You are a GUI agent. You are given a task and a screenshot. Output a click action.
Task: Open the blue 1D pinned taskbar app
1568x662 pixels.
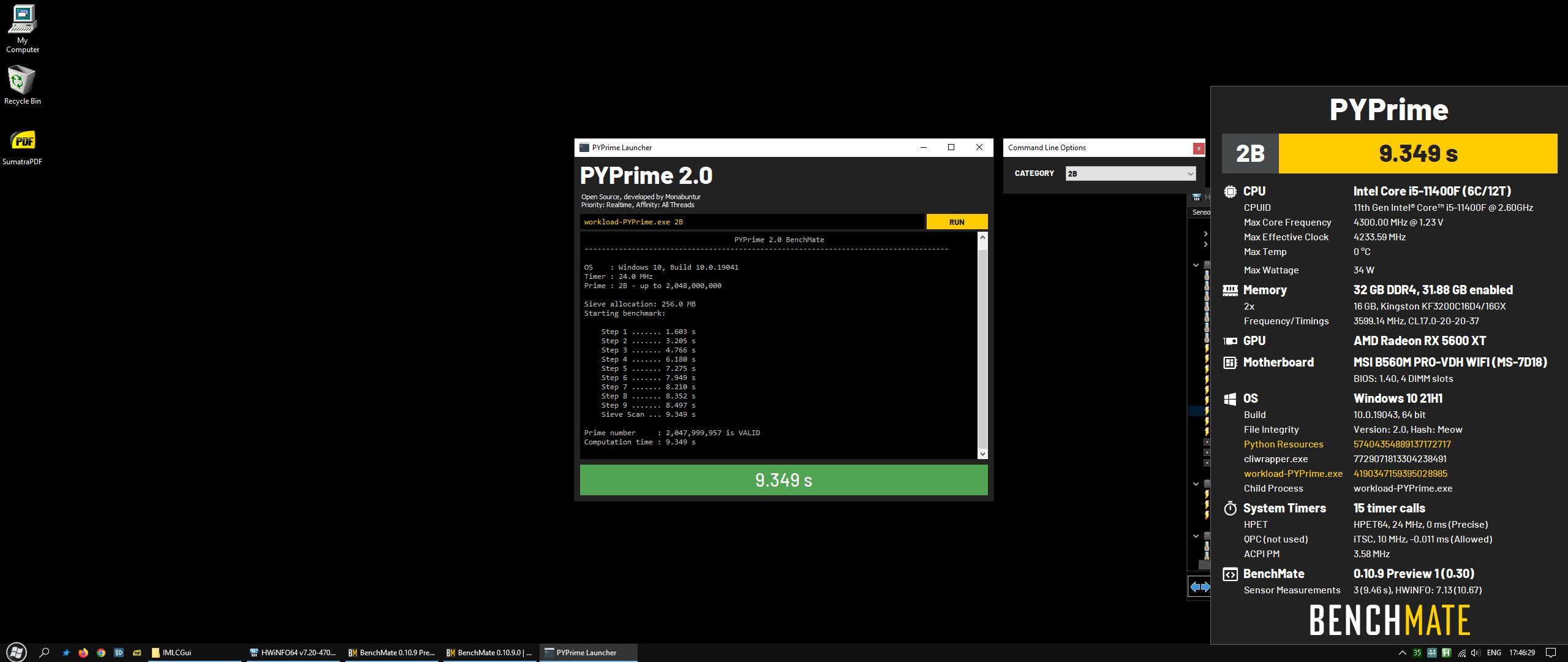pyautogui.click(x=119, y=652)
